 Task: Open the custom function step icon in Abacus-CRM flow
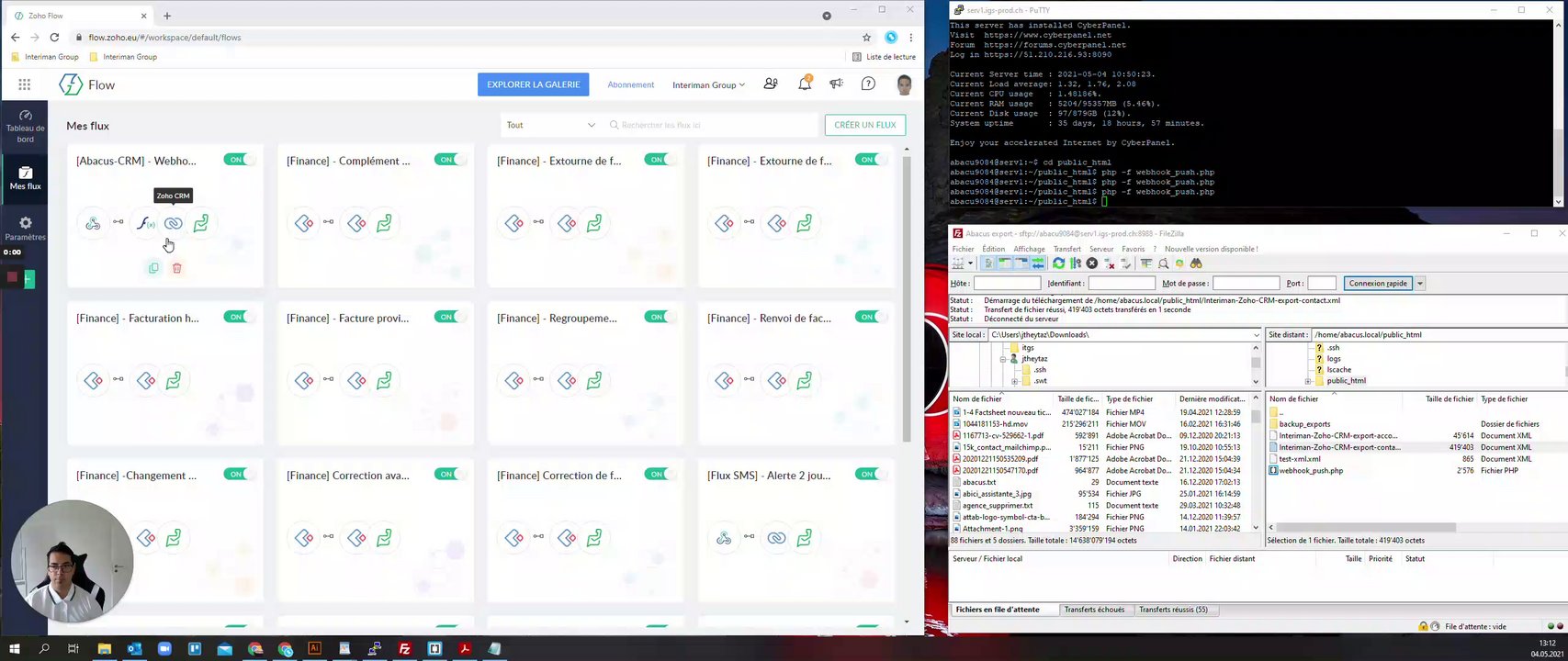click(145, 223)
